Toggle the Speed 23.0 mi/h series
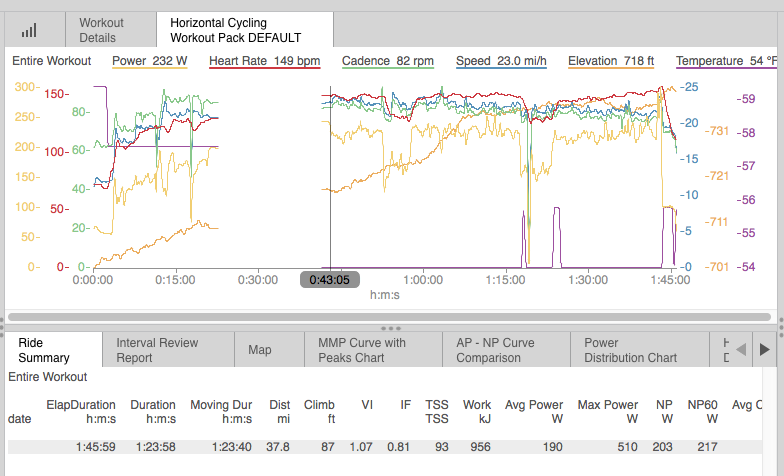 click(x=501, y=61)
